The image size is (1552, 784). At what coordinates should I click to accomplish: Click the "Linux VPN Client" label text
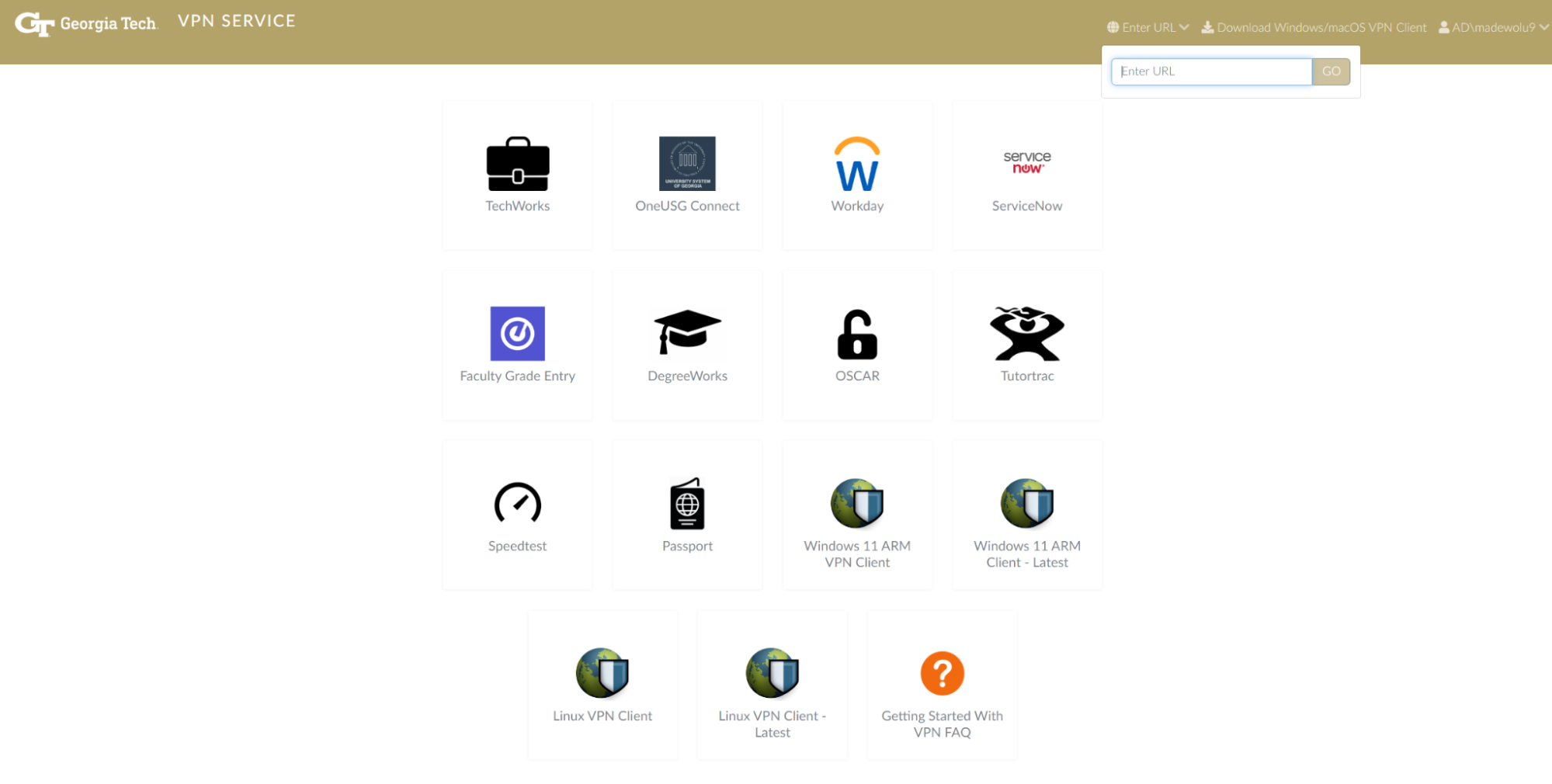(602, 716)
